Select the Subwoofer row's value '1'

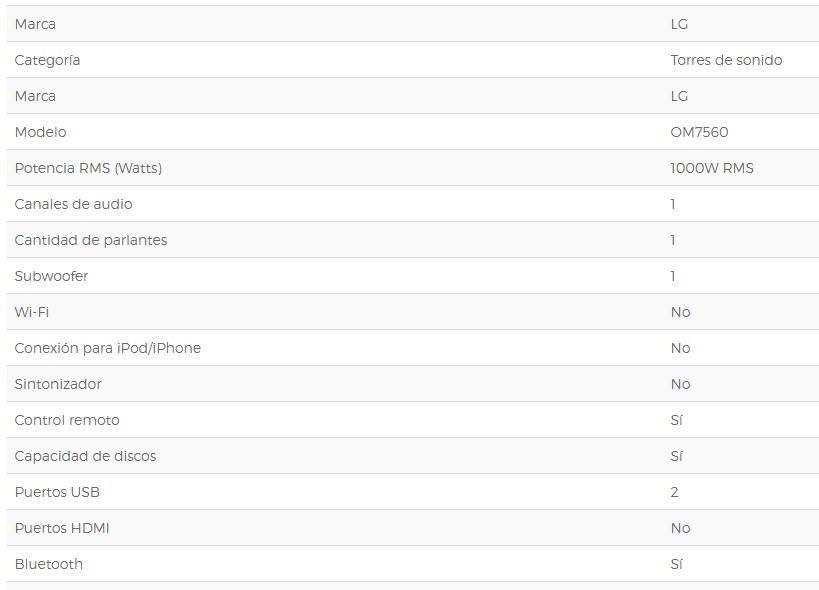click(x=673, y=276)
